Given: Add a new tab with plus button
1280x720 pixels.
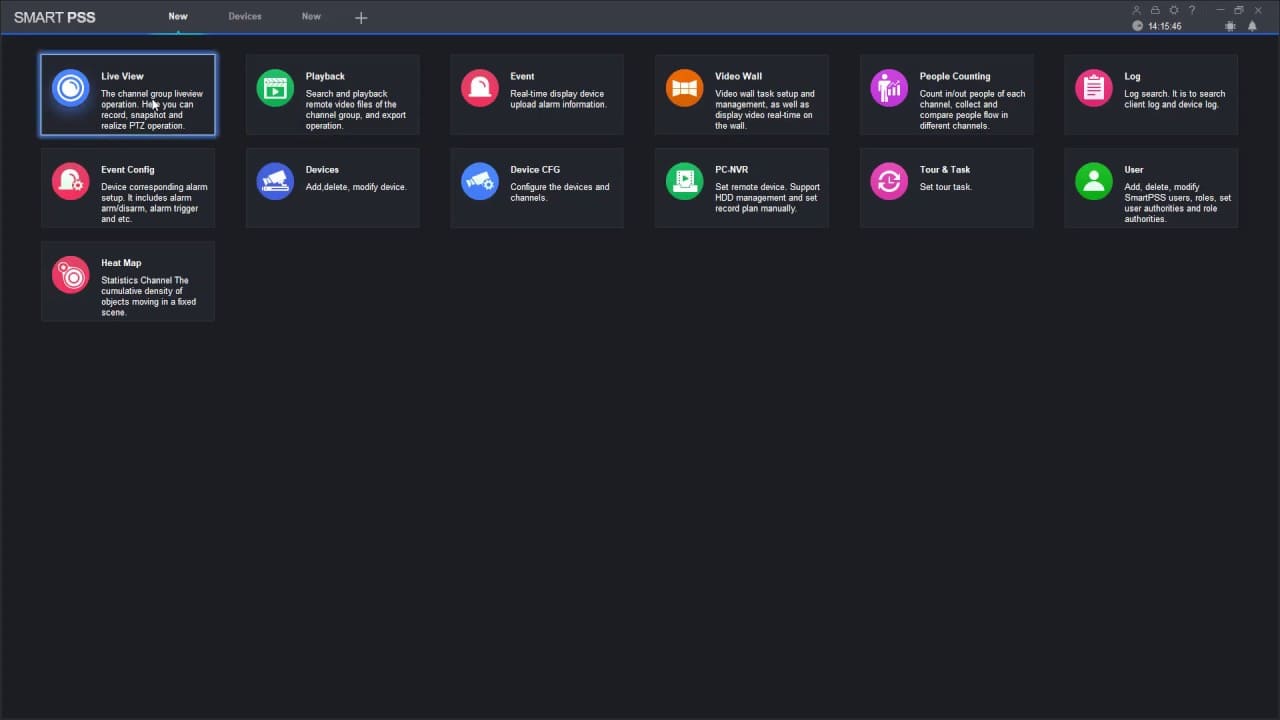Looking at the screenshot, I should point(361,17).
